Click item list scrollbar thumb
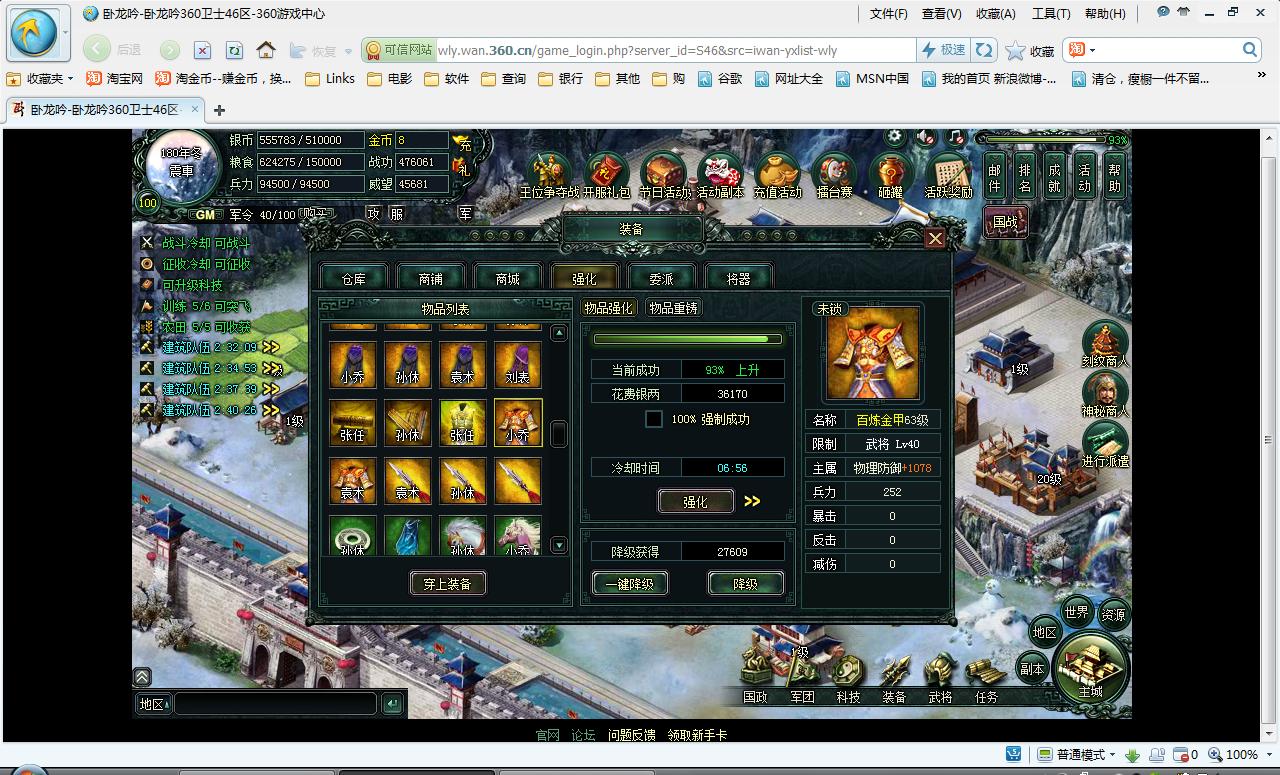This screenshot has width=1280, height=775. point(559,433)
